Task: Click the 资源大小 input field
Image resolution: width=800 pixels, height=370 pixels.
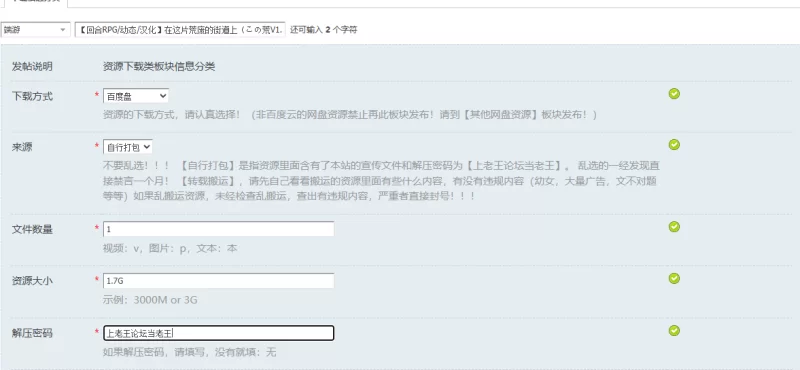Action: point(218,281)
